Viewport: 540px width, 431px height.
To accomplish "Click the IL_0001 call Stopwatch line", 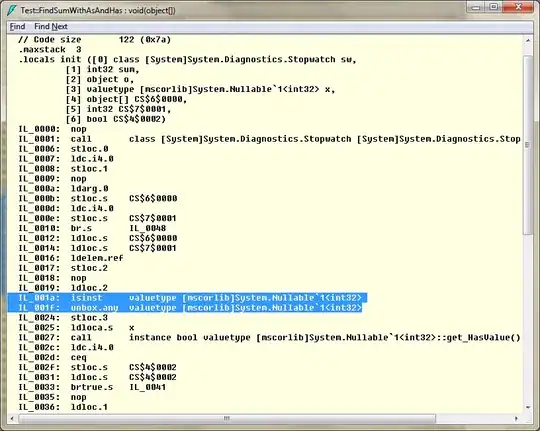I will click(x=269, y=139).
